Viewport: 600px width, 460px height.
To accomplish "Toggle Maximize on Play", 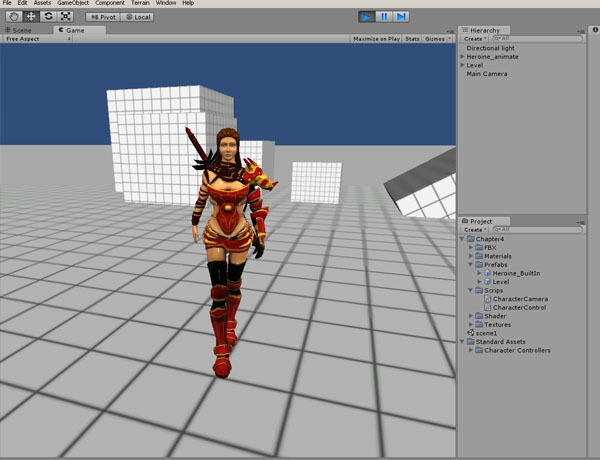I will click(x=375, y=38).
